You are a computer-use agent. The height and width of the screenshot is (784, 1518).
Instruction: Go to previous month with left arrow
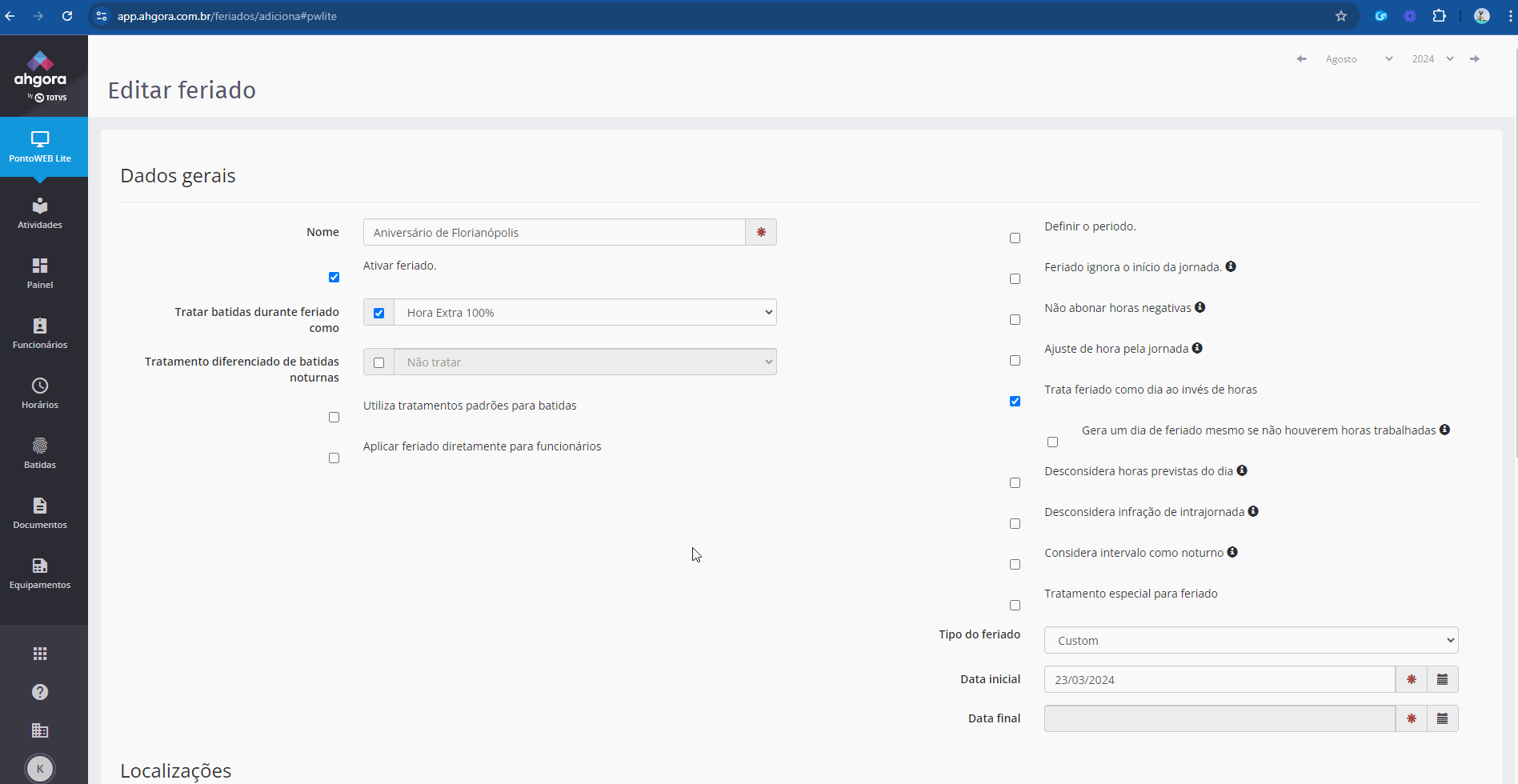pos(1302,59)
